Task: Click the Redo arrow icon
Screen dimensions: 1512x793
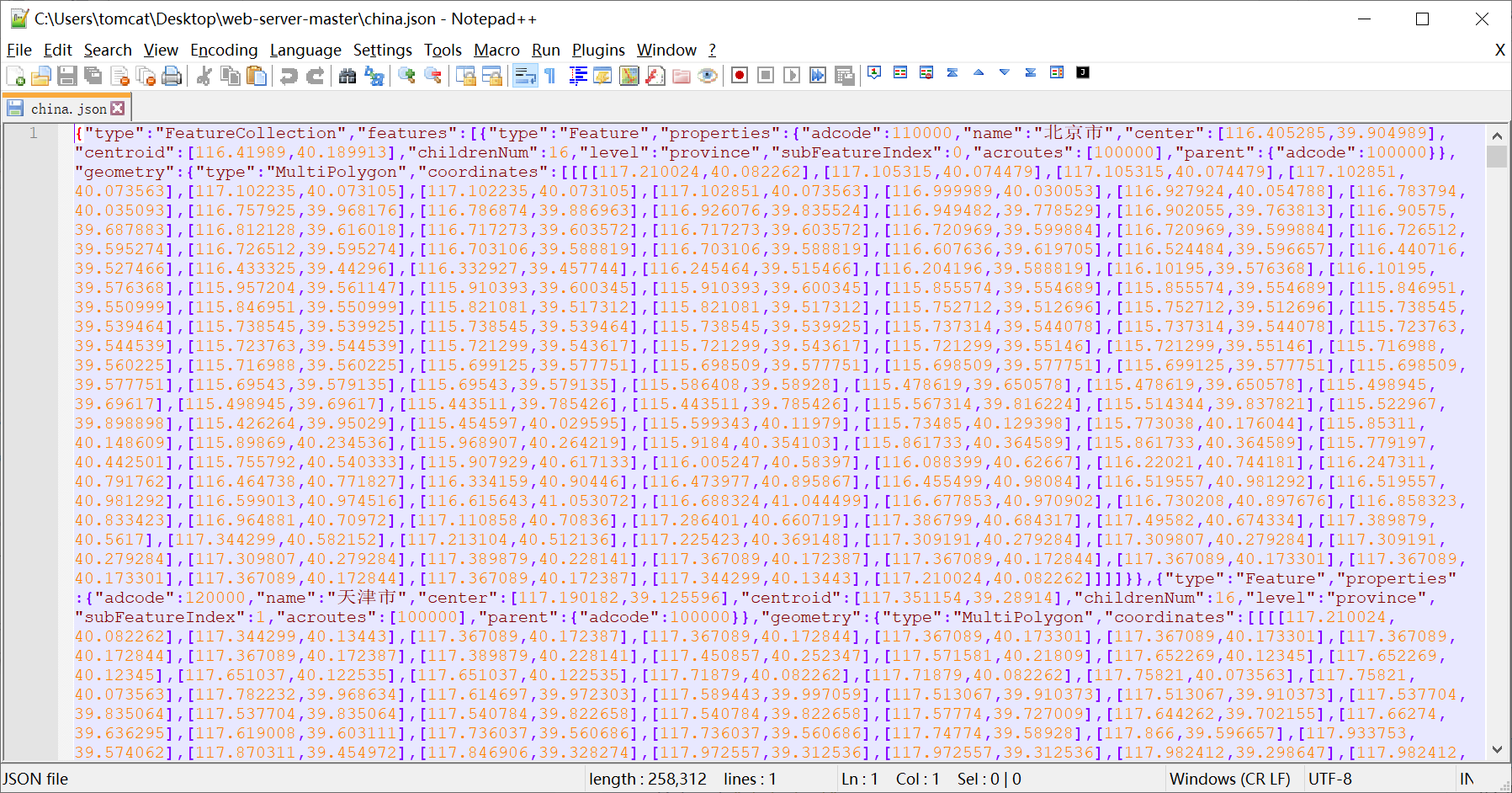Action: [x=315, y=77]
